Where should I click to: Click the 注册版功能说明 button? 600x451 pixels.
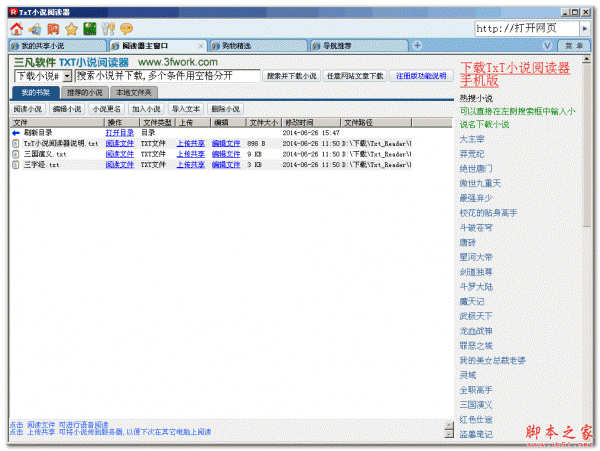tap(421, 76)
